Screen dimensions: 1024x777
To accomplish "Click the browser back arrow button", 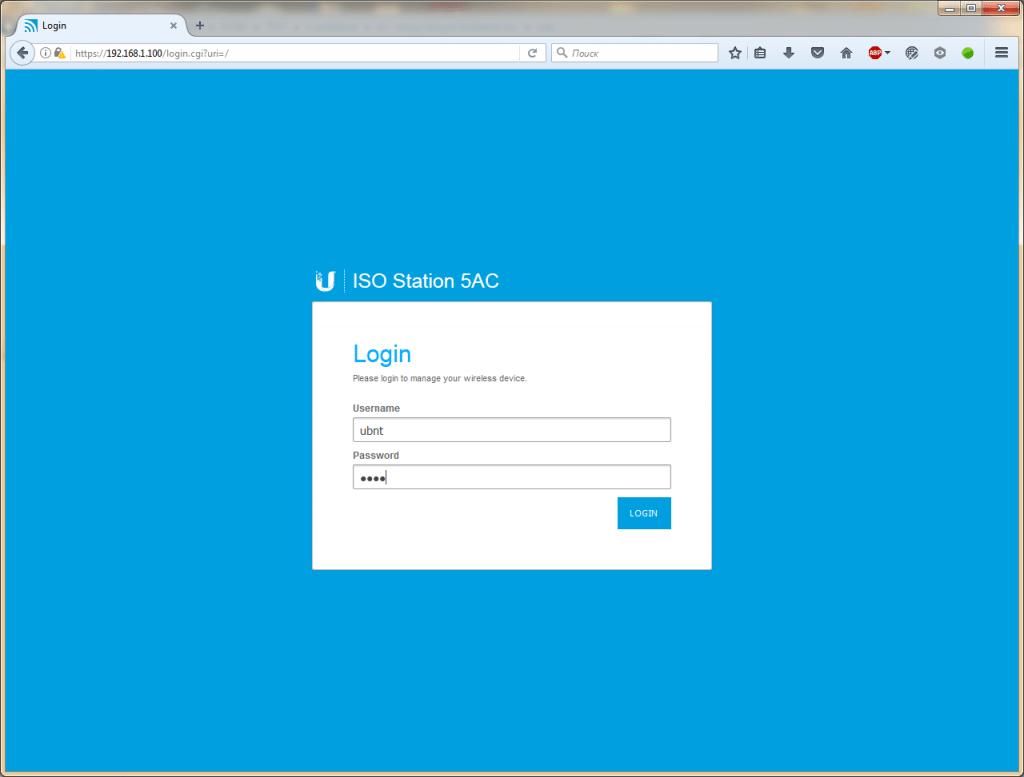I will (22, 53).
